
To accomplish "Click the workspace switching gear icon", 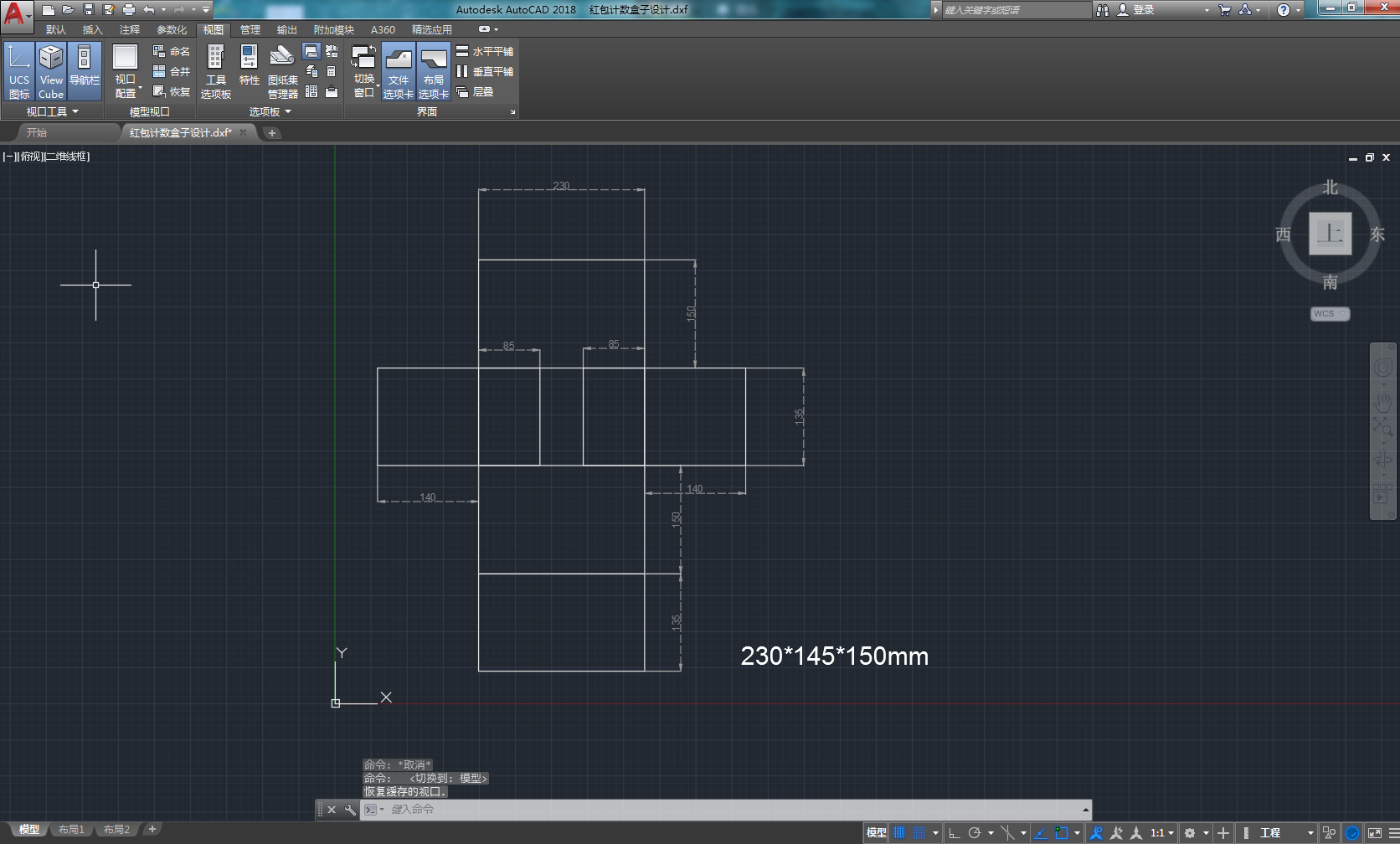I will 1190,833.
